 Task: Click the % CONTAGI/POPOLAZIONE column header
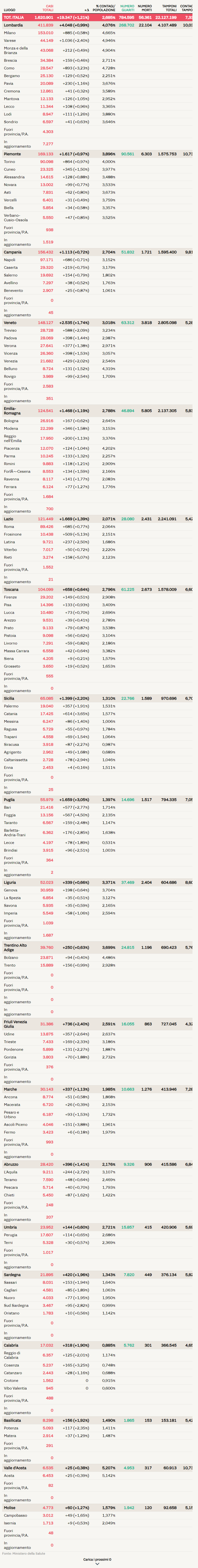click(x=104, y=8)
